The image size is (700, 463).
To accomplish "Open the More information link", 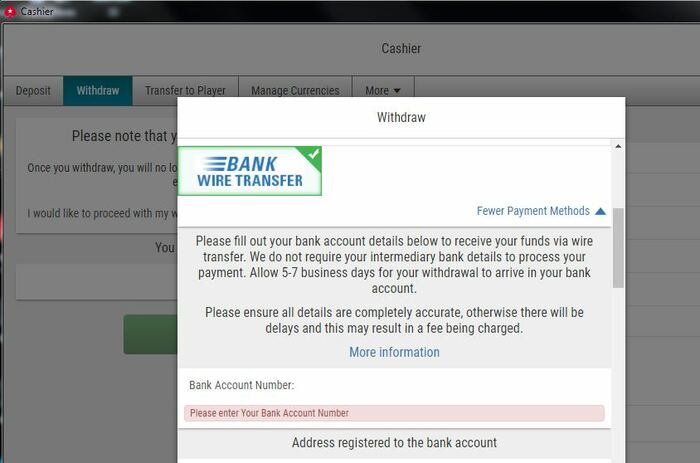I will 394,352.
